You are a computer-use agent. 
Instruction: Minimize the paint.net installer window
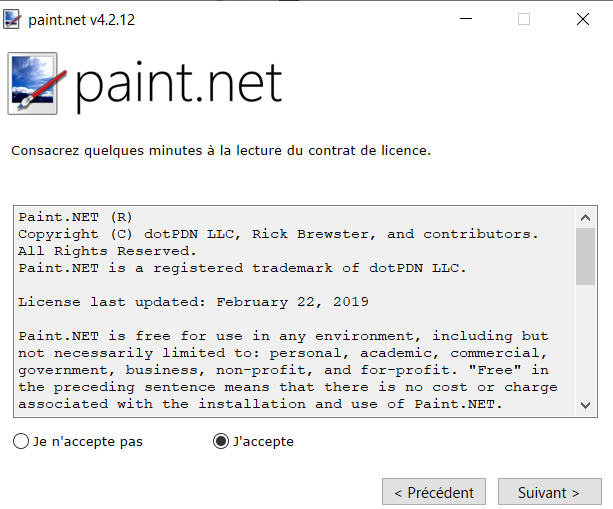pyautogui.click(x=466, y=19)
